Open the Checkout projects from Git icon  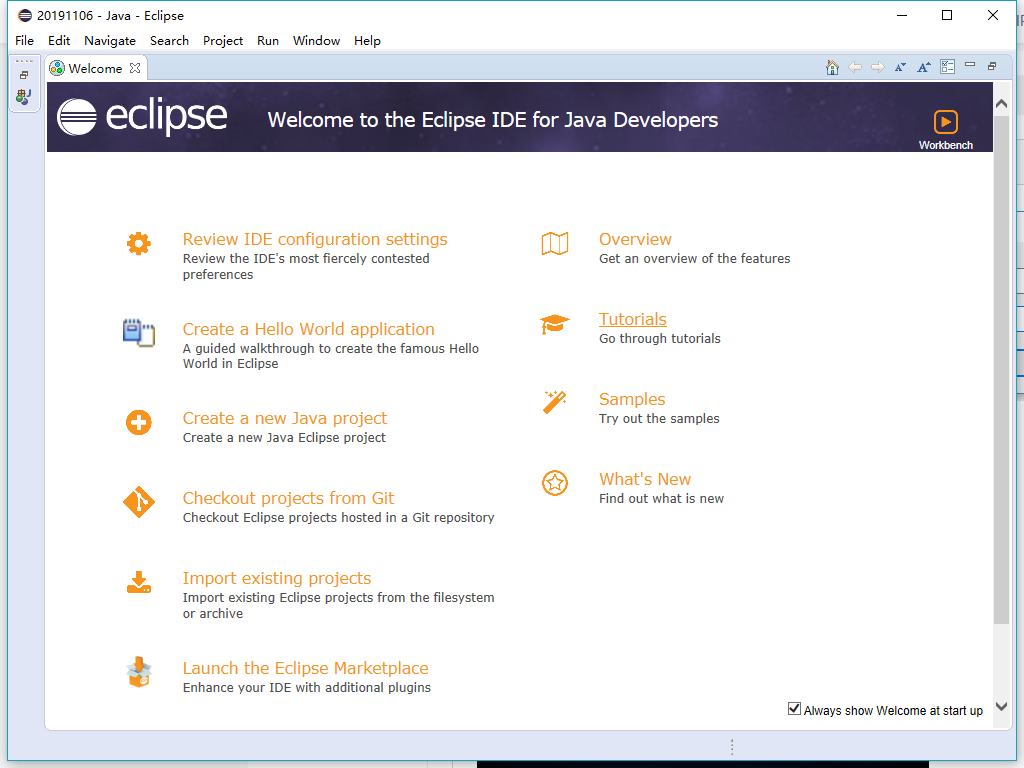[139, 501]
